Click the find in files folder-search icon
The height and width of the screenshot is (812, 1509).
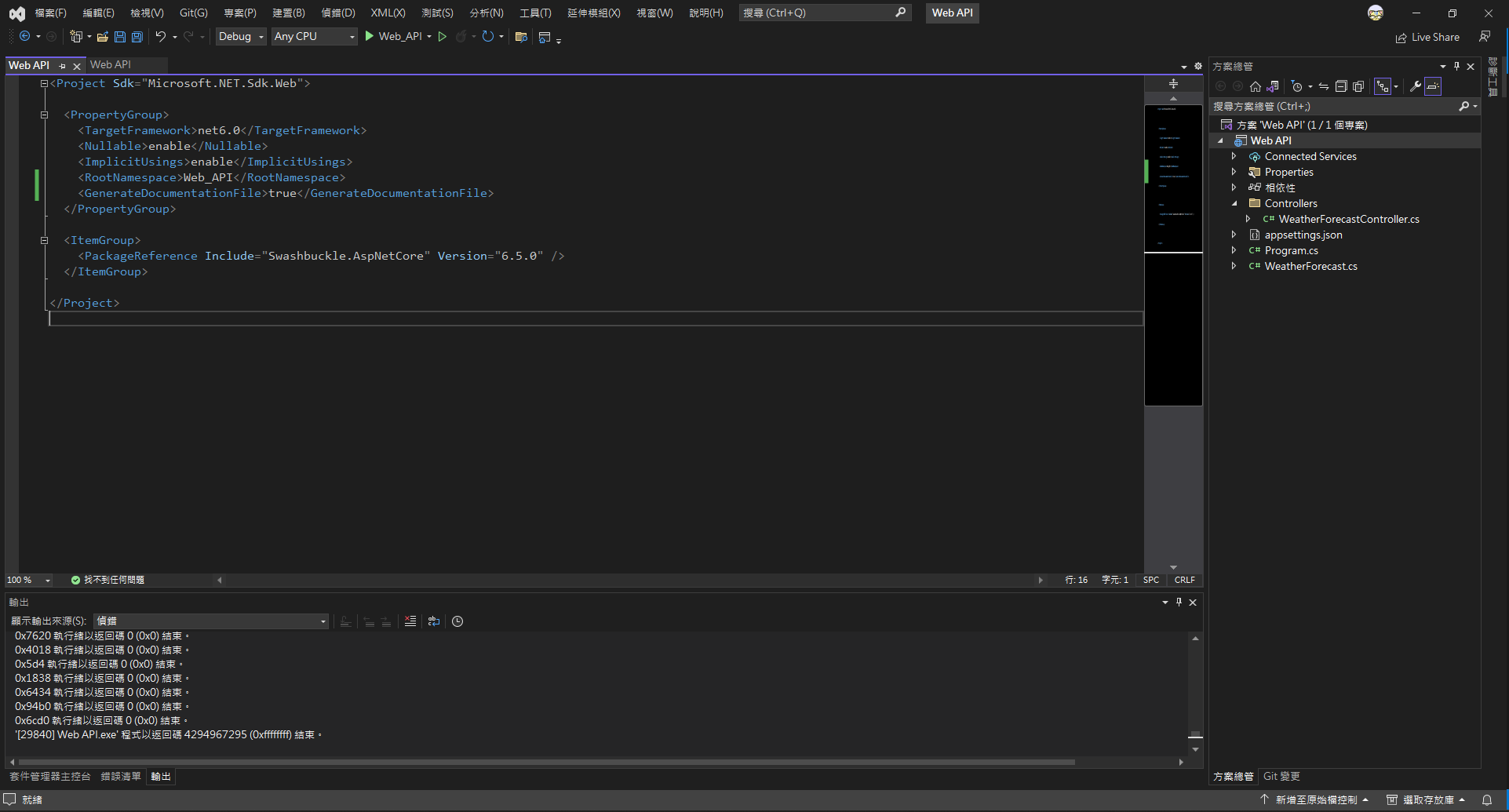(x=521, y=36)
